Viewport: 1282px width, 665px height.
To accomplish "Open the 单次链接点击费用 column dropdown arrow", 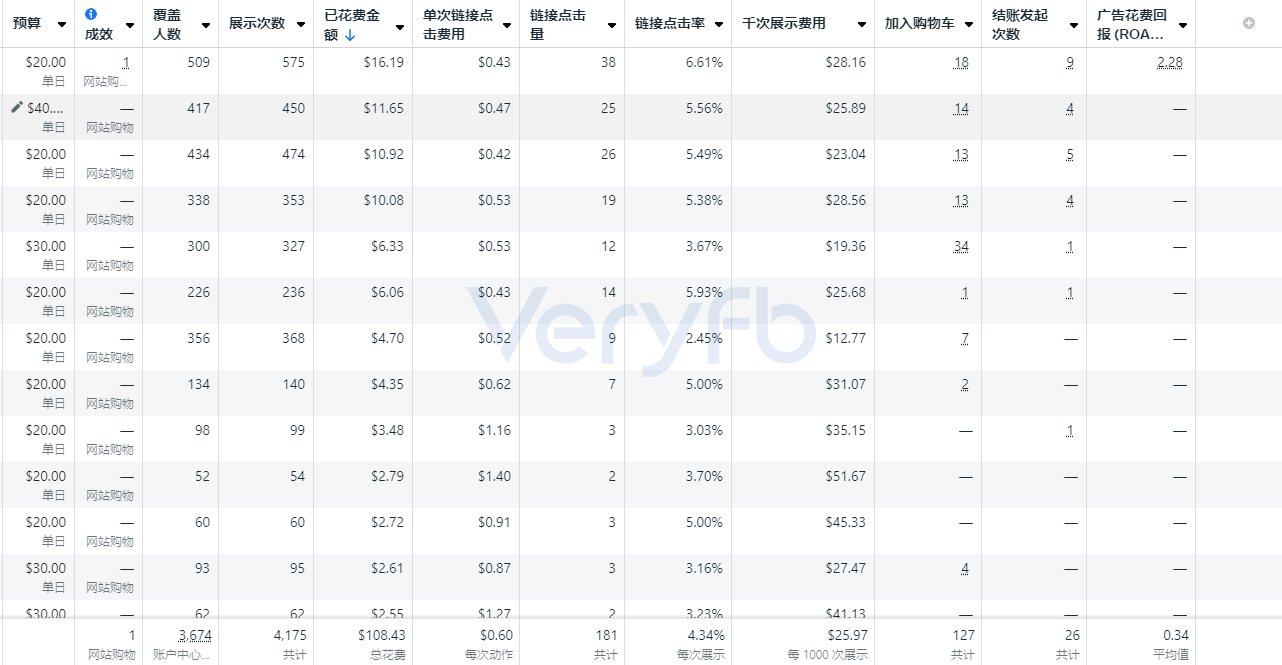I will (507, 25).
